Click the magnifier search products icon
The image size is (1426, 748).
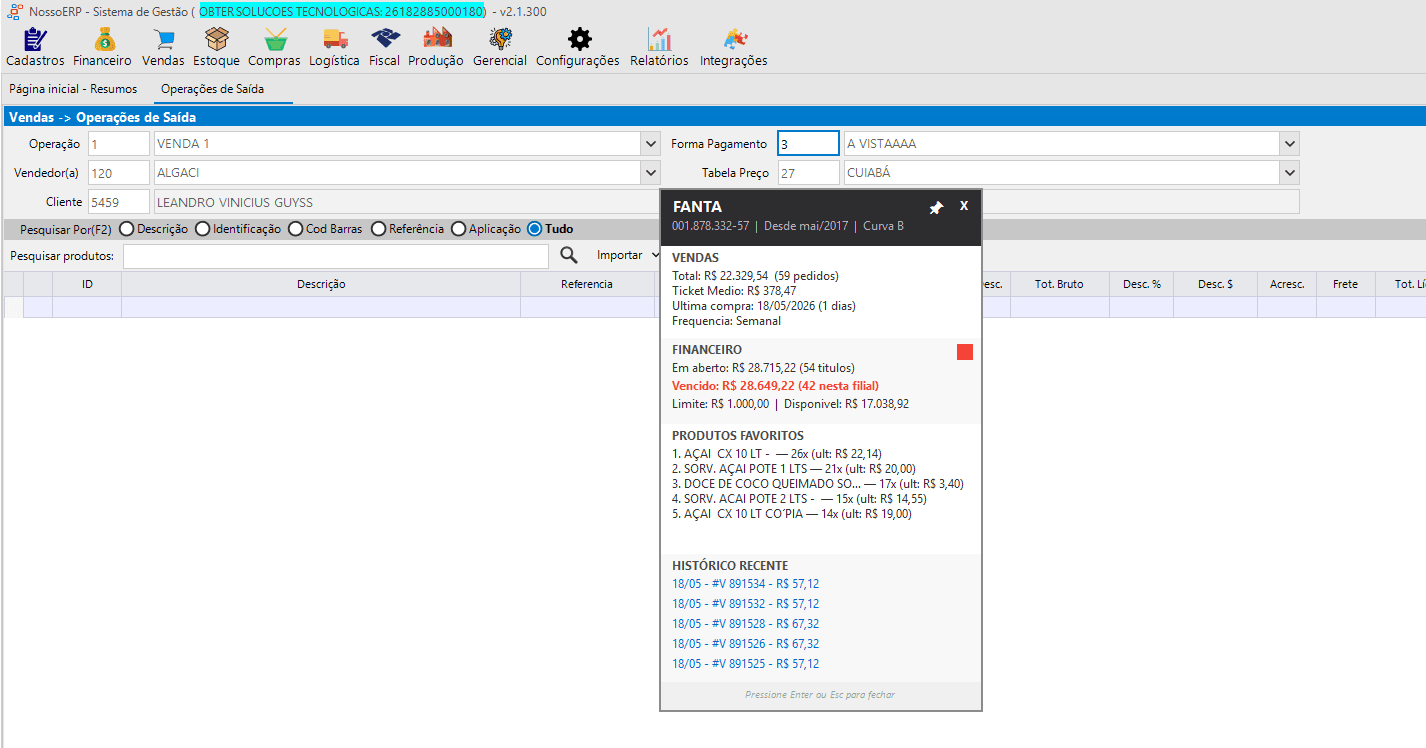point(569,255)
